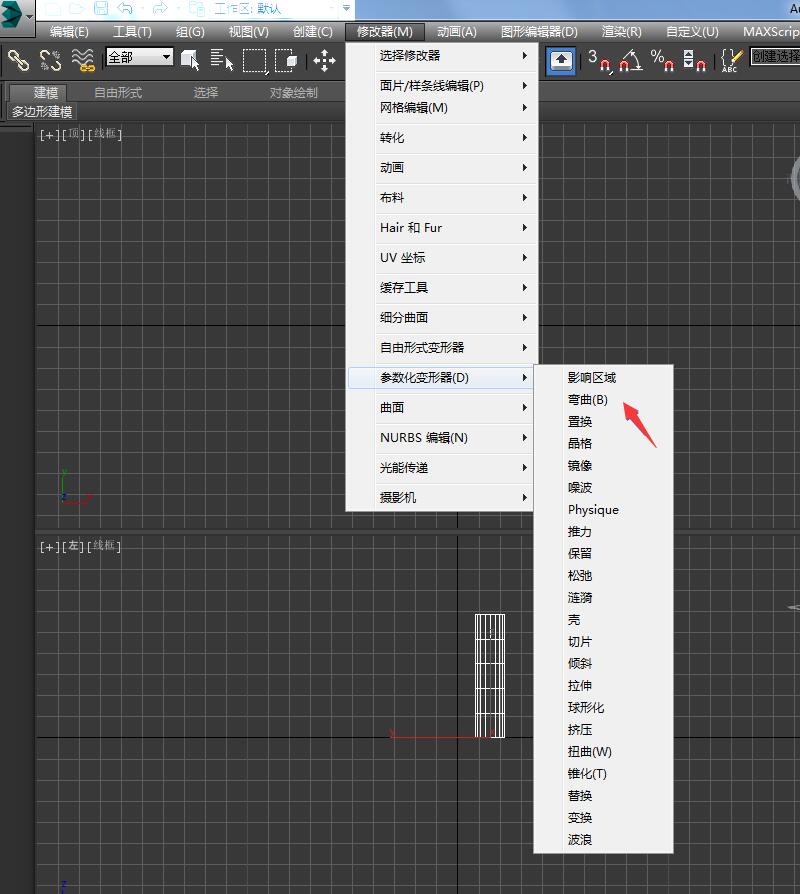Toggle Angle Snap on

(x=627, y=62)
